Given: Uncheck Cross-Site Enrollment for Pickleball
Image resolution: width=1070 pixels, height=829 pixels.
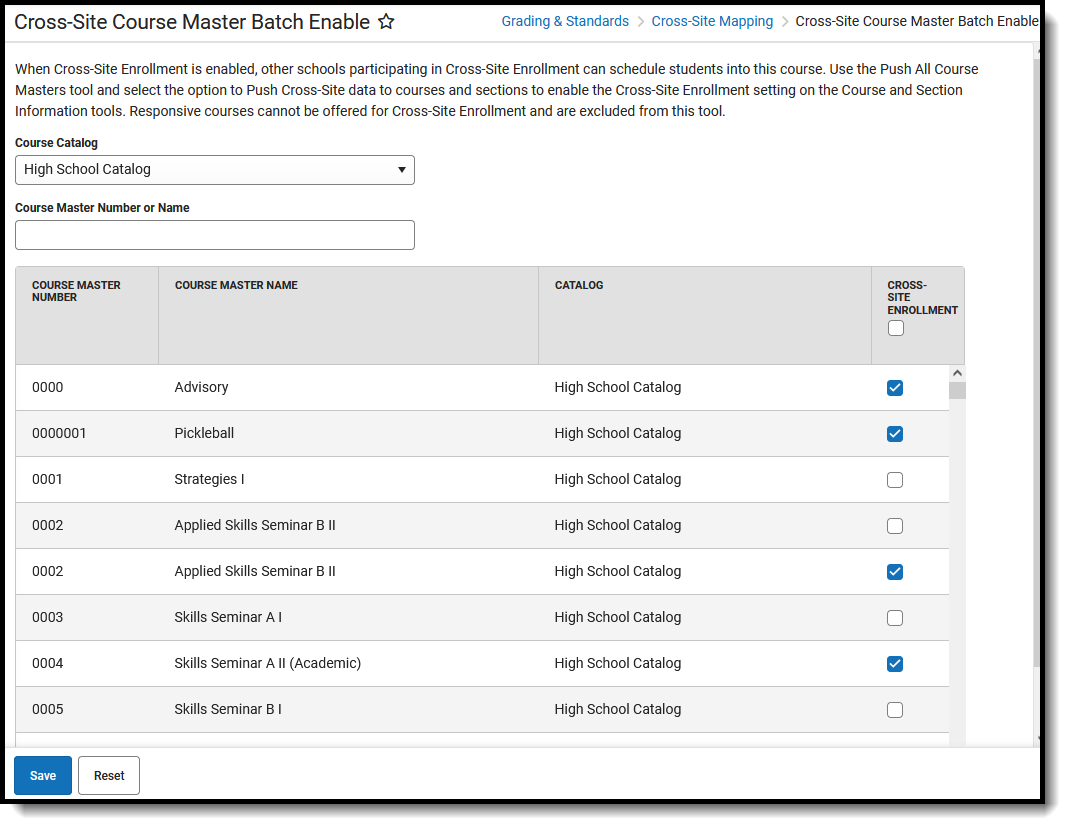Looking at the screenshot, I should coord(895,434).
